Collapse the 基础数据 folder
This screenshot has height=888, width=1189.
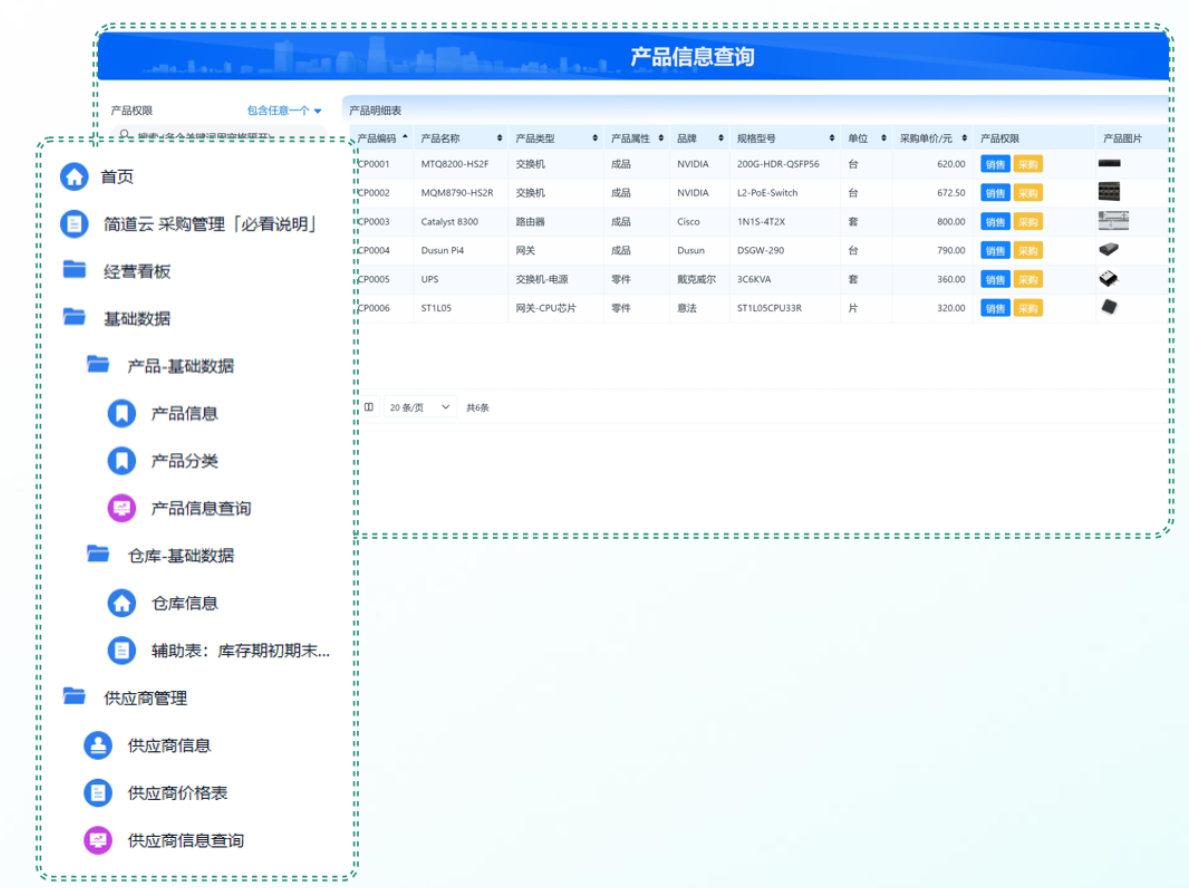(74, 318)
